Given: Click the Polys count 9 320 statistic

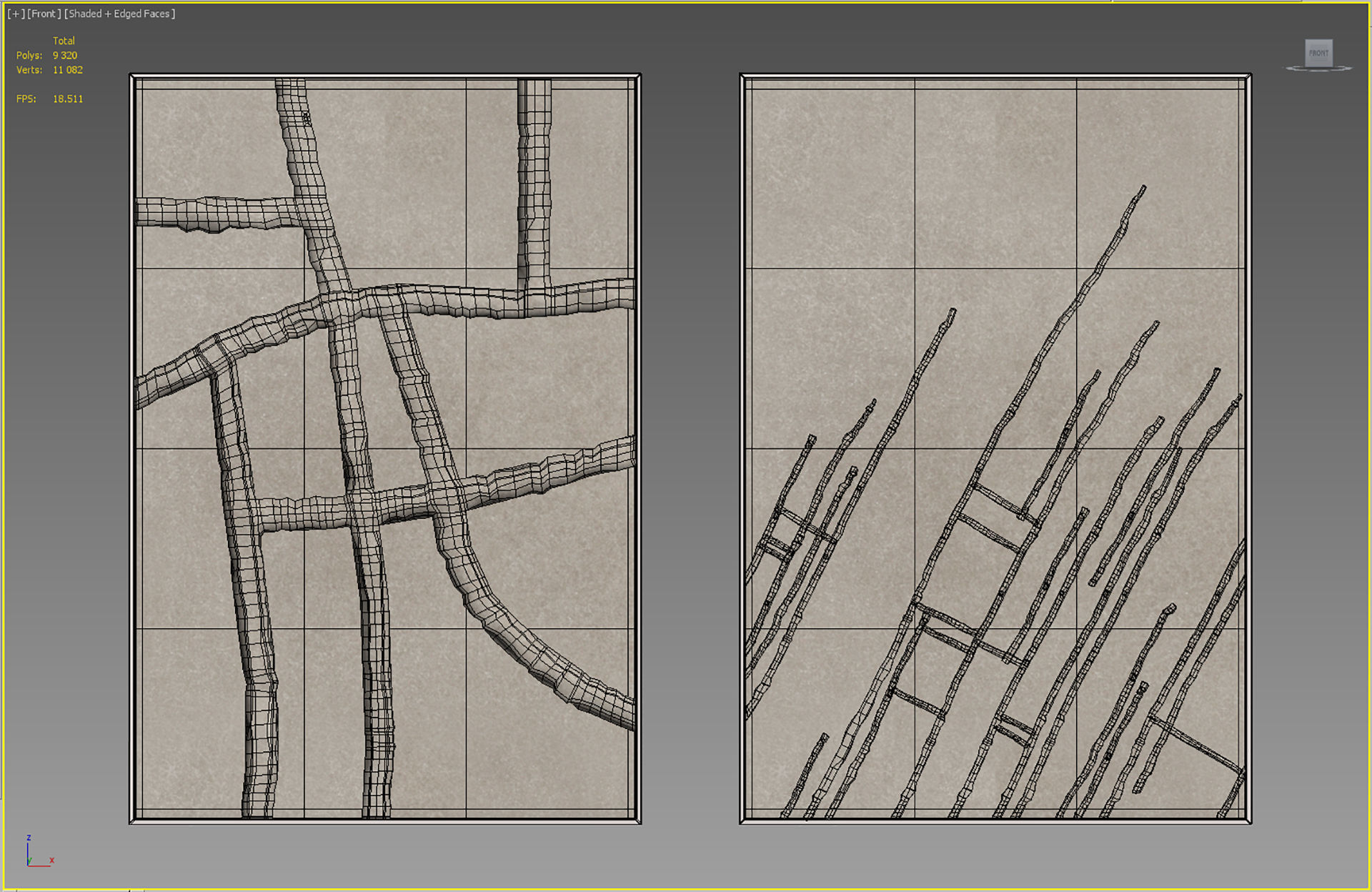Looking at the screenshot, I should click(x=64, y=55).
